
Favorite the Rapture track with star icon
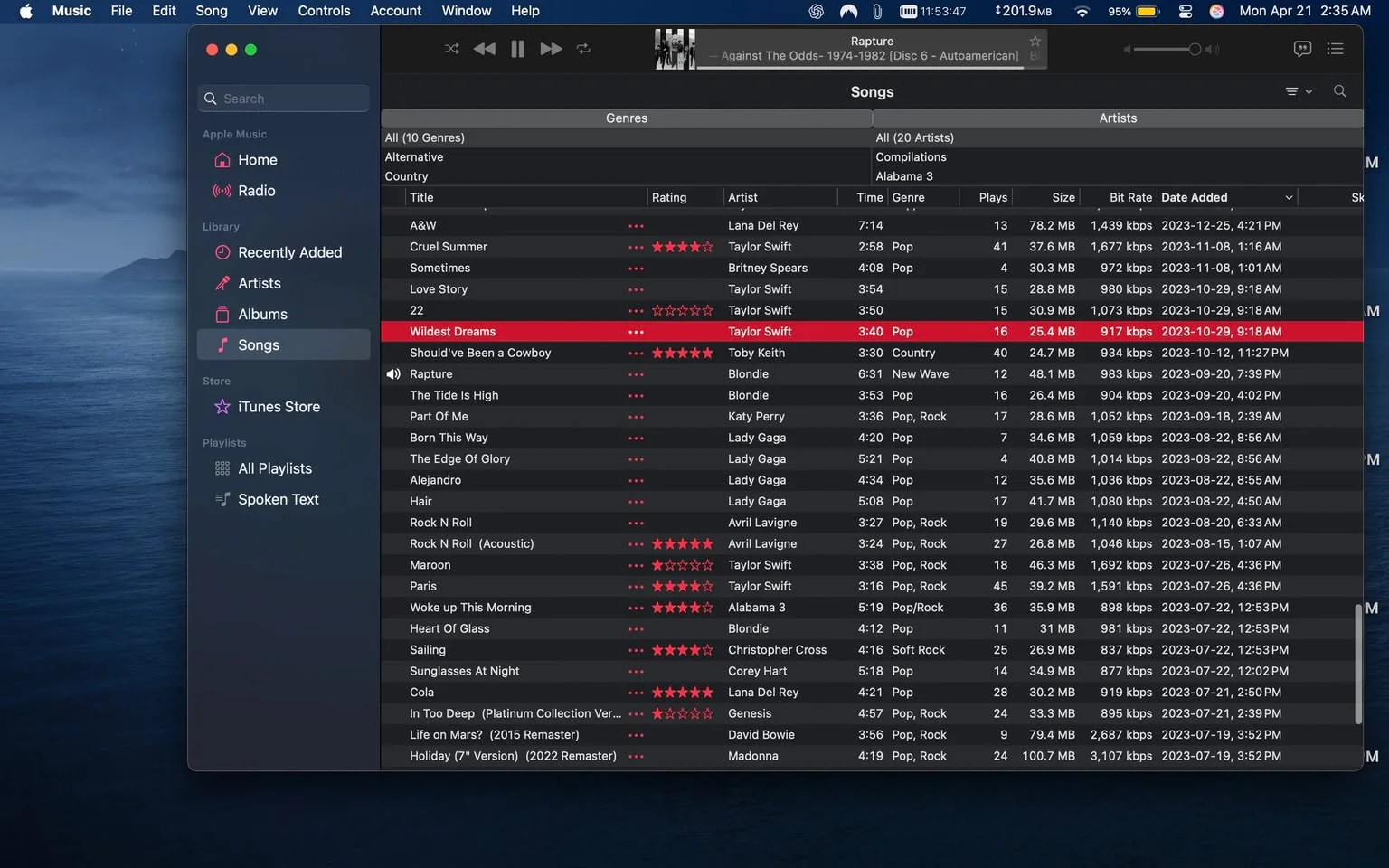click(x=1035, y=41)
